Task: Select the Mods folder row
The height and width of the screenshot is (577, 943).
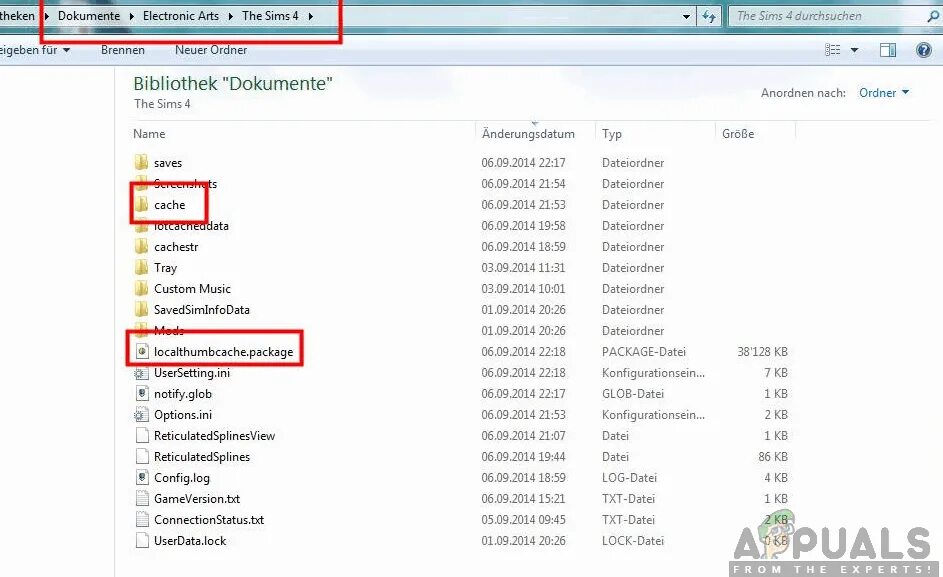Action: pos(461,330)
